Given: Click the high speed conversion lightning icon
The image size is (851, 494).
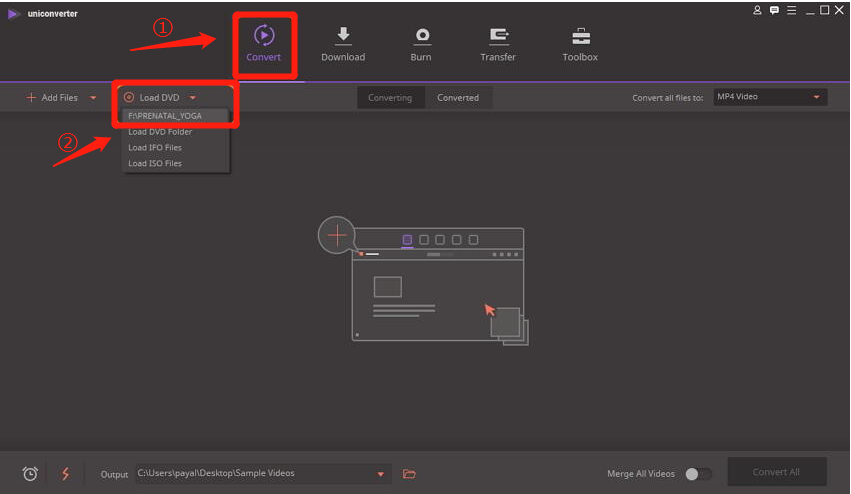Looking at the screenshot, I should pos(66,474).
